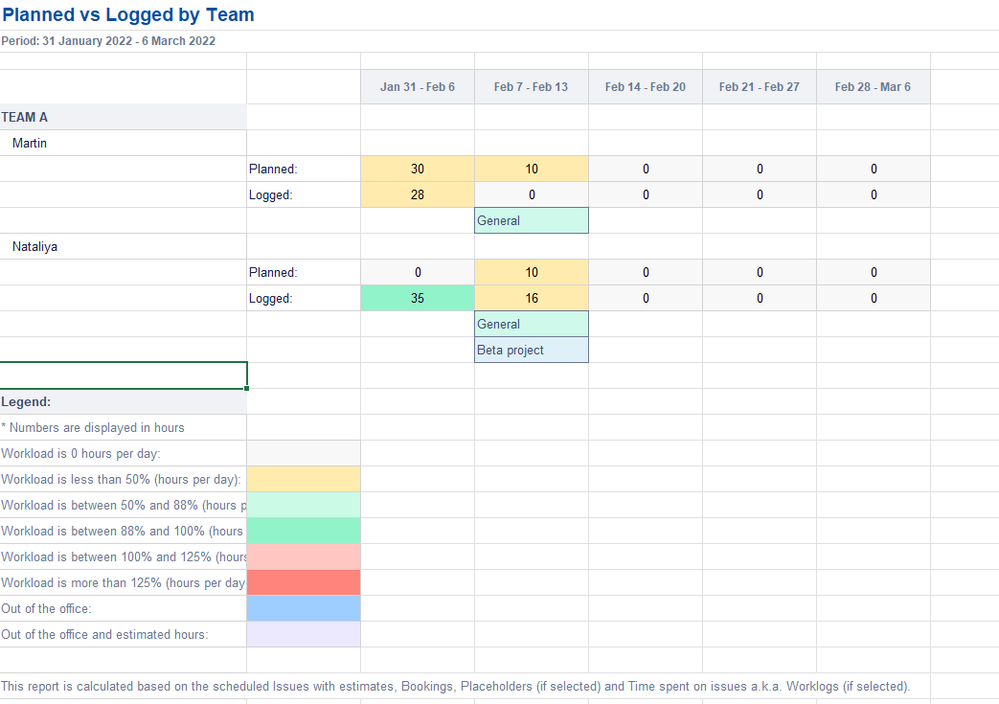999x704 pixels.
Task: Click 'Workload is between 100% and 125%' label
Action: point(123,557)
